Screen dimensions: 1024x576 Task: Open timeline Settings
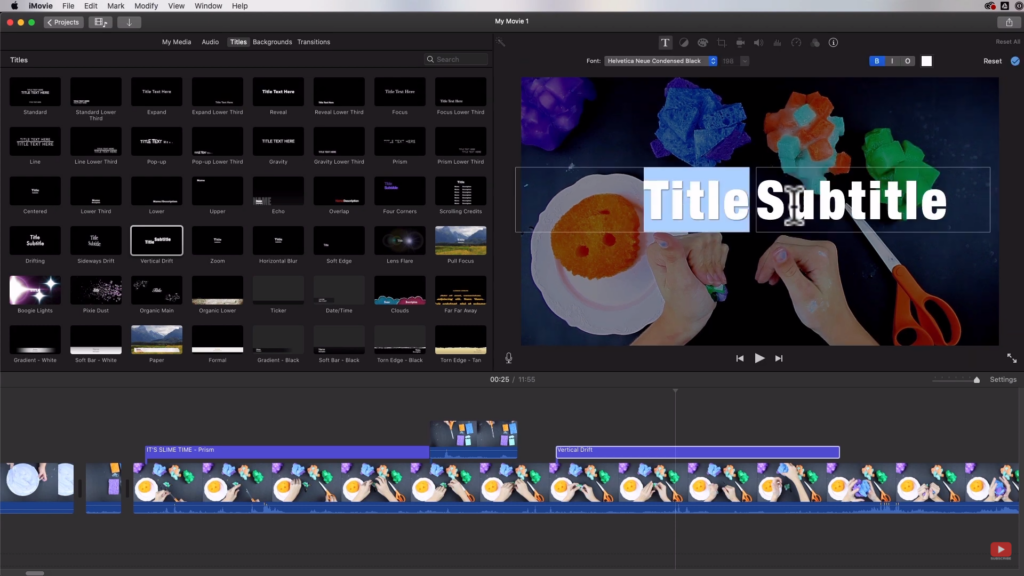pos(1002,379)
